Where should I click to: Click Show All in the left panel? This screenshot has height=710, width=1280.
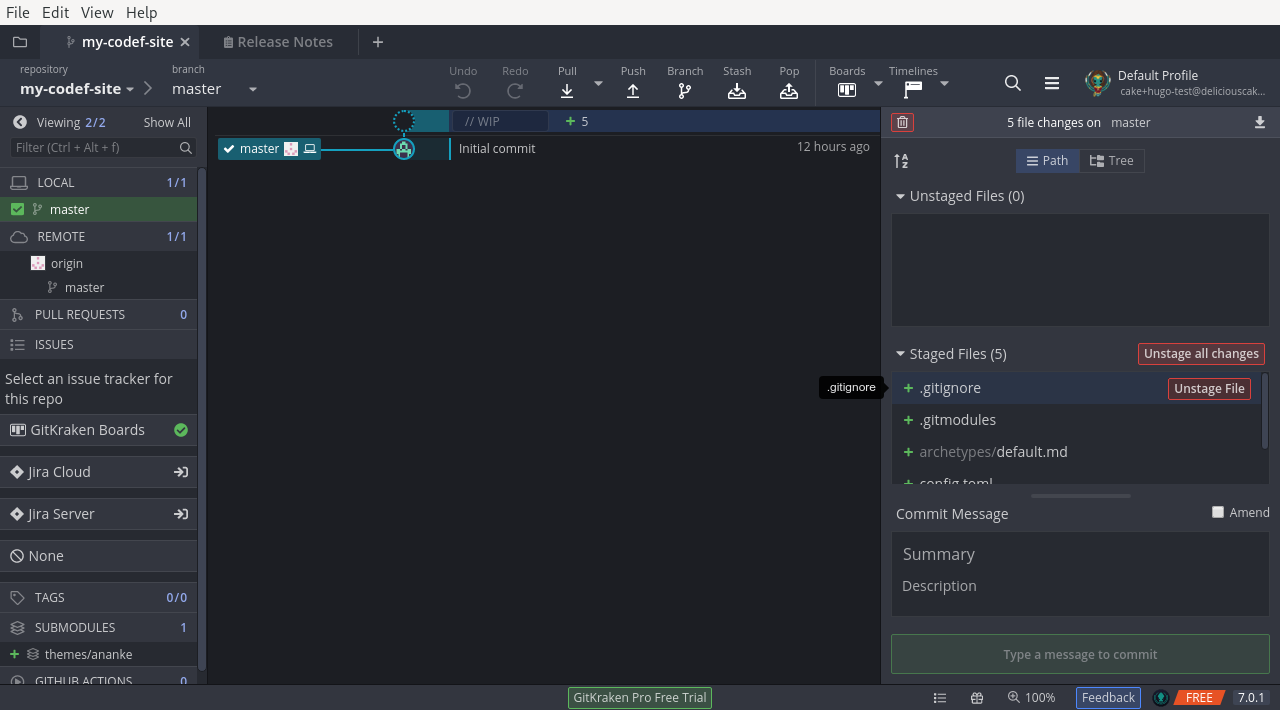pyautogui.click(x=167, y=122)
